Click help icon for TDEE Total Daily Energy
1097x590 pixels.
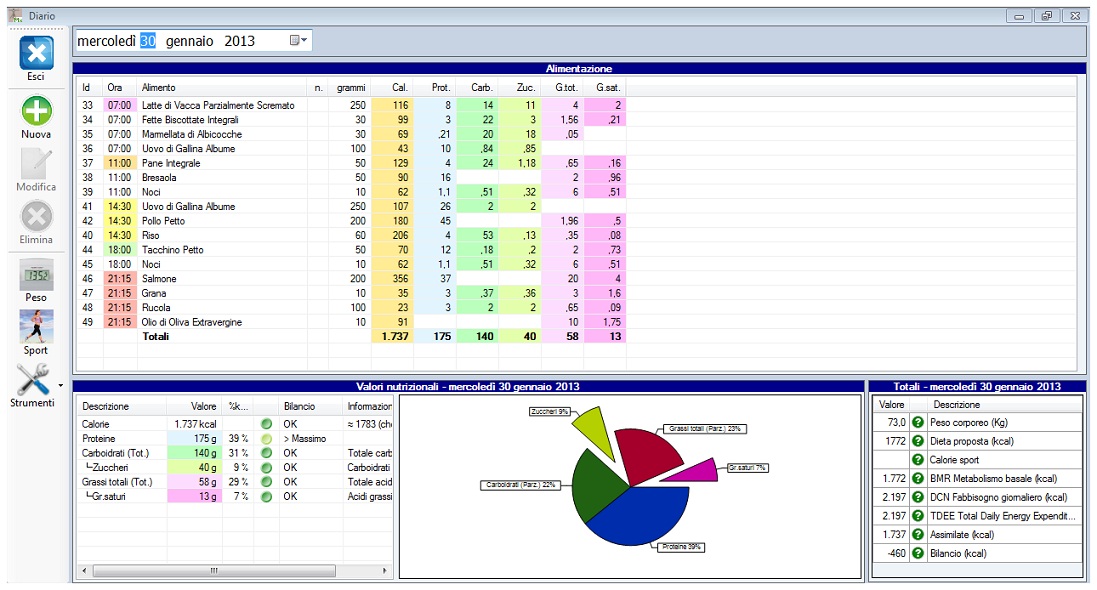point(917,516)
